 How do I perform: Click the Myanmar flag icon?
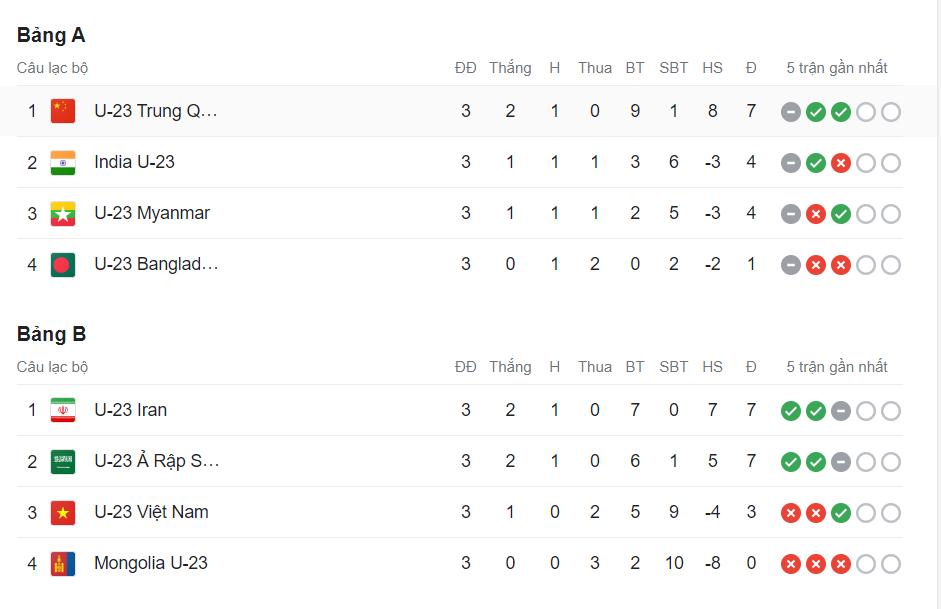(x=63, y=213)
